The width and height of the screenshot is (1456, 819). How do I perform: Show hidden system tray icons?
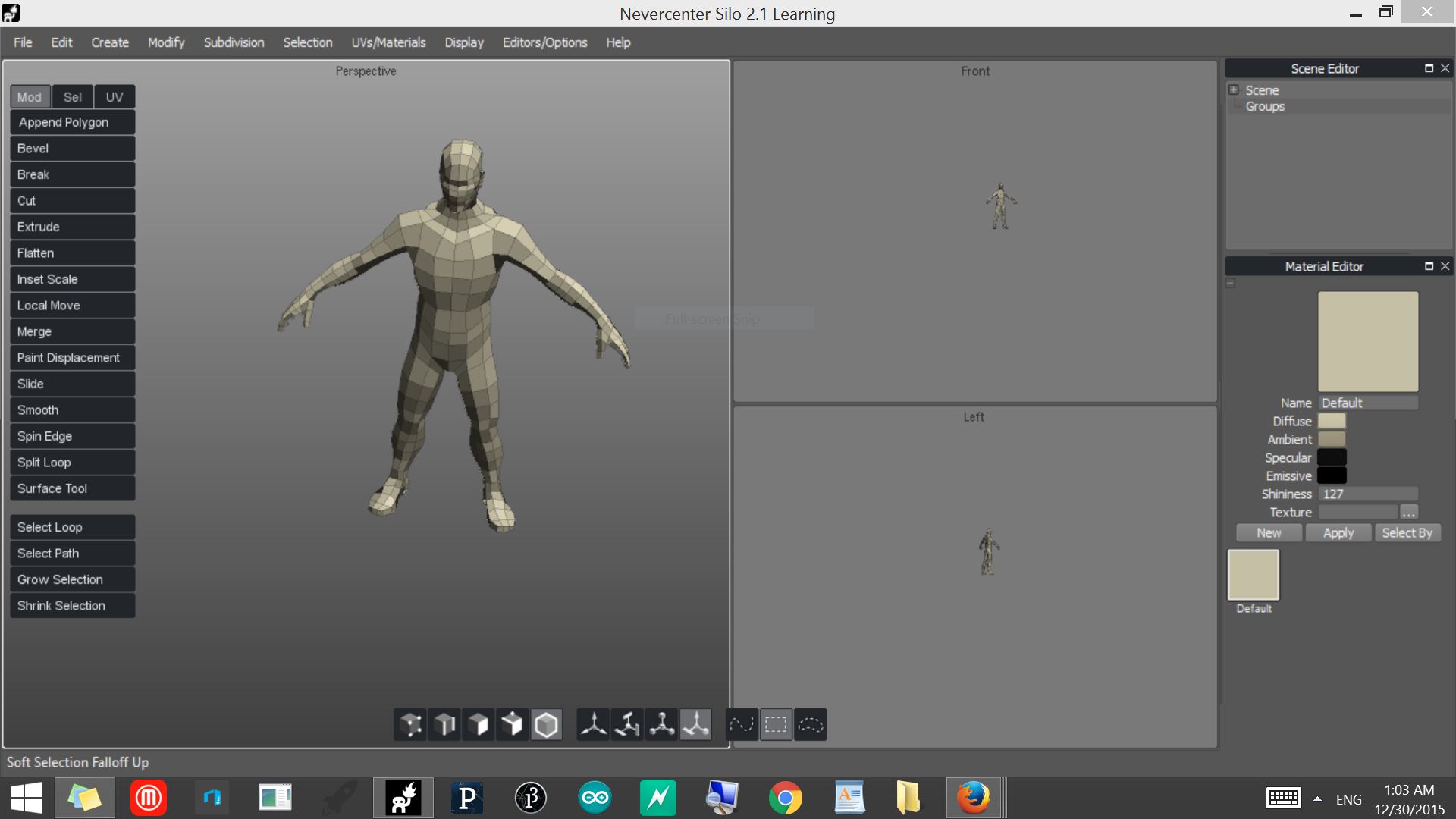click(x=1318, y=799)
